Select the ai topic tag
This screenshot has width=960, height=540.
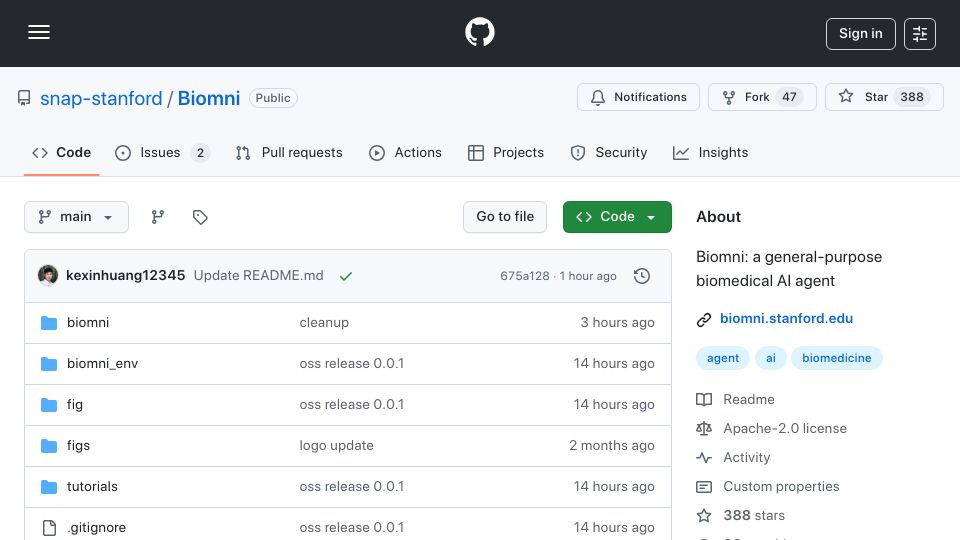coord(770,358)
